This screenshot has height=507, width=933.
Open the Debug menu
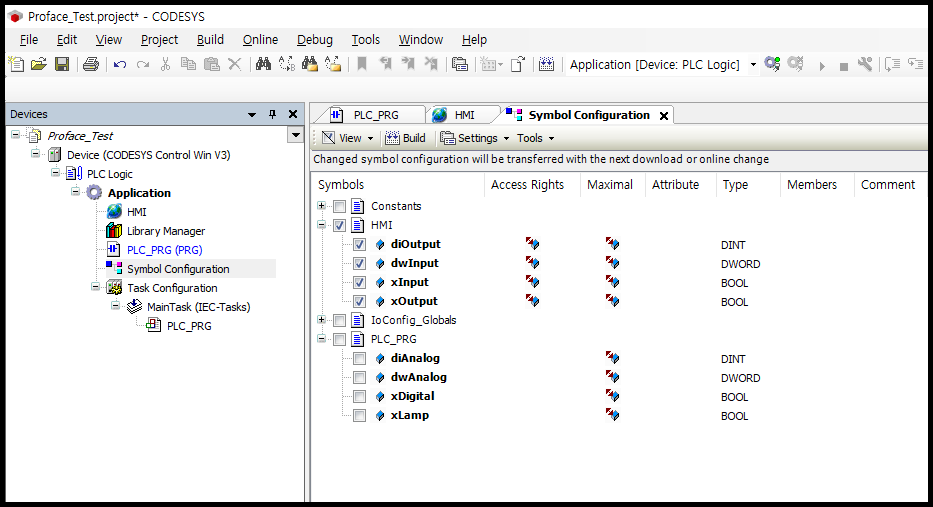tap(315, 40)
